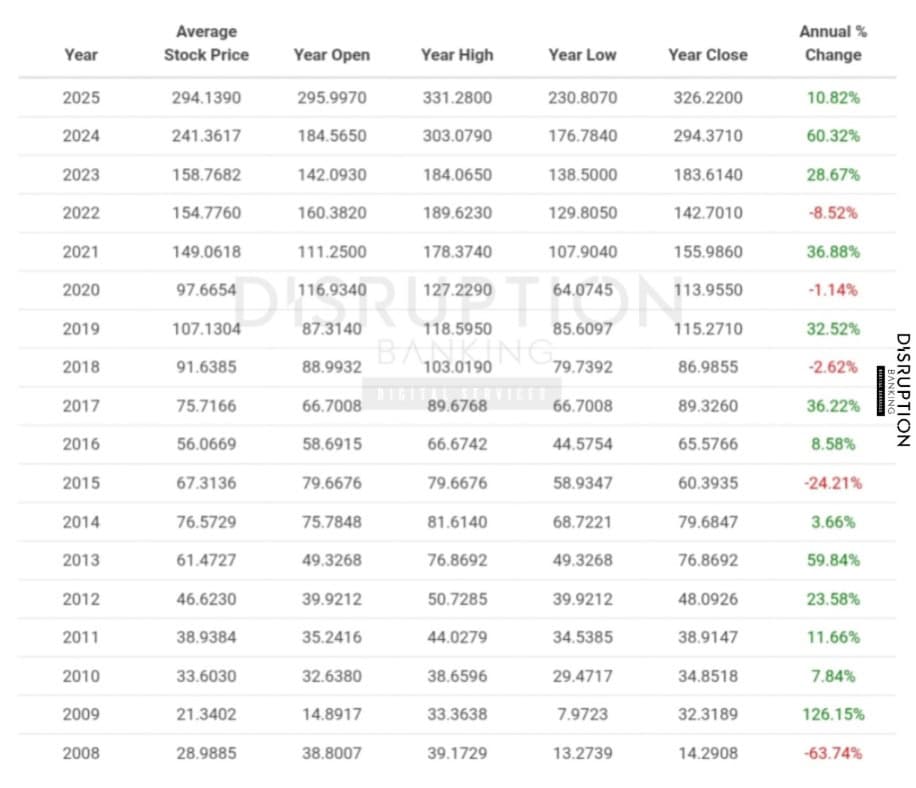The width and height of the screenshot is (916, 788).
Task: Click the Average Stock Price column header
Action: click(x=206, y=44)
